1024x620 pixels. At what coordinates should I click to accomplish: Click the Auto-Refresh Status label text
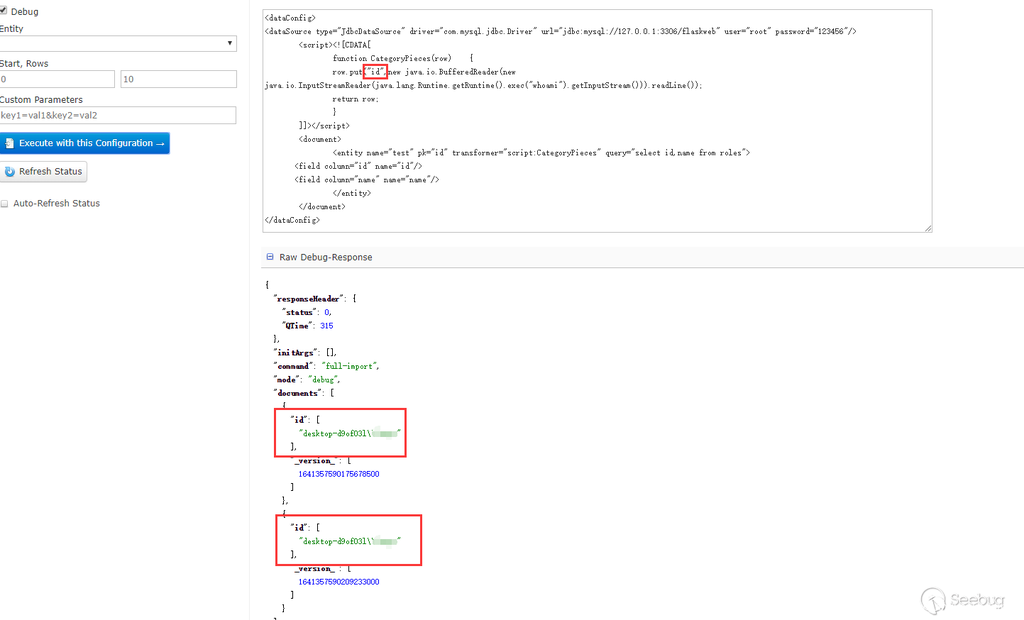pyautogui.click(x=56, y=204)
